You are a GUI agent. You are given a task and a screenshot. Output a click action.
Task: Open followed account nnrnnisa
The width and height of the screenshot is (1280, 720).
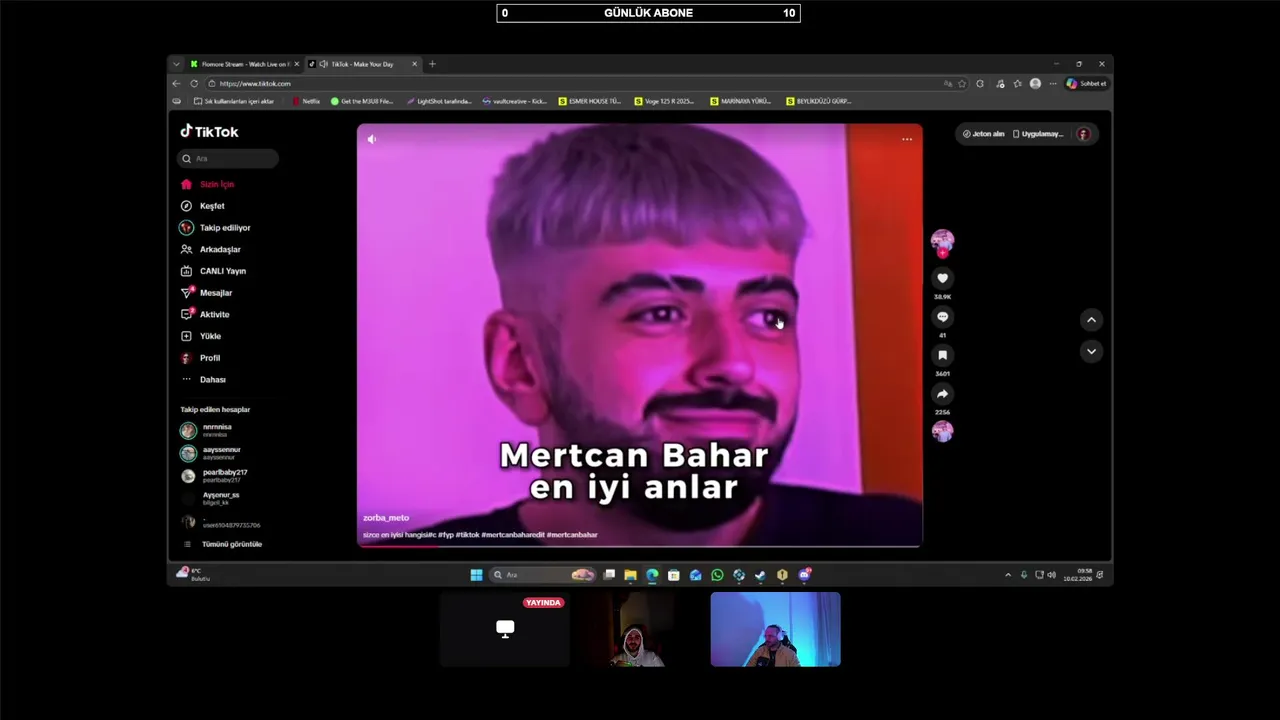tap(206, 430)
